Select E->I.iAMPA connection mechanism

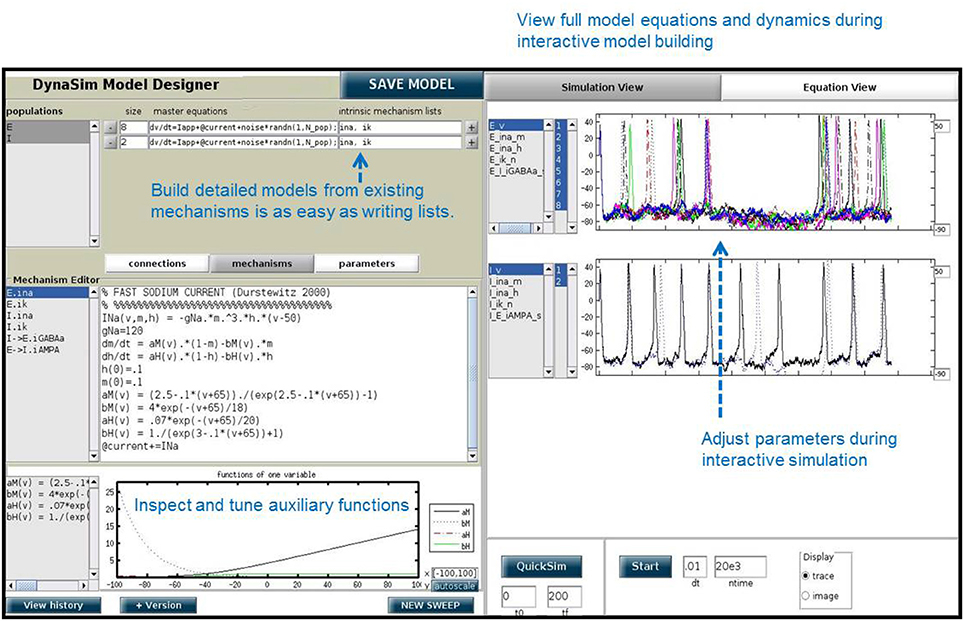point(47,350)
